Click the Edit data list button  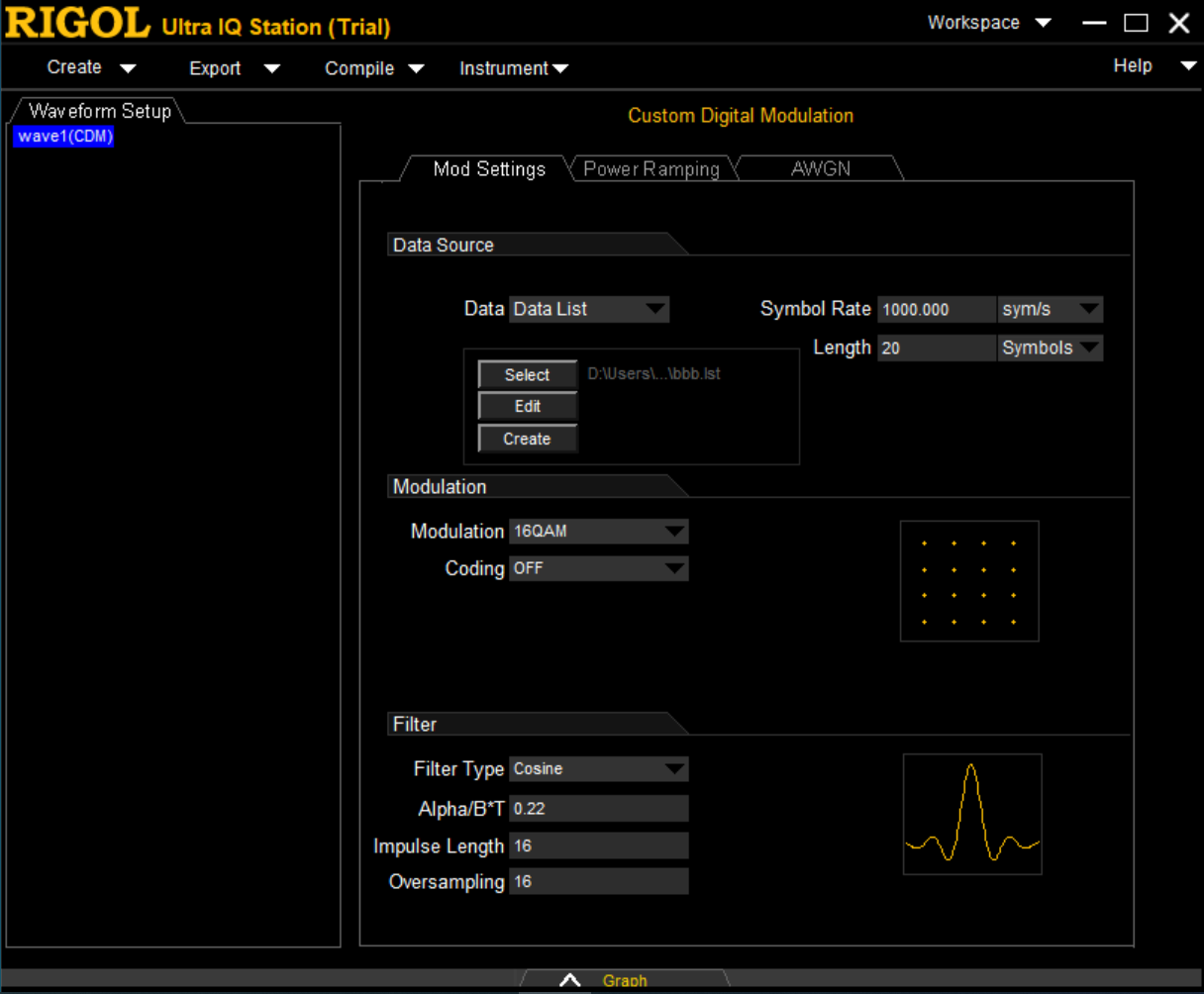(x=527, y=407)
